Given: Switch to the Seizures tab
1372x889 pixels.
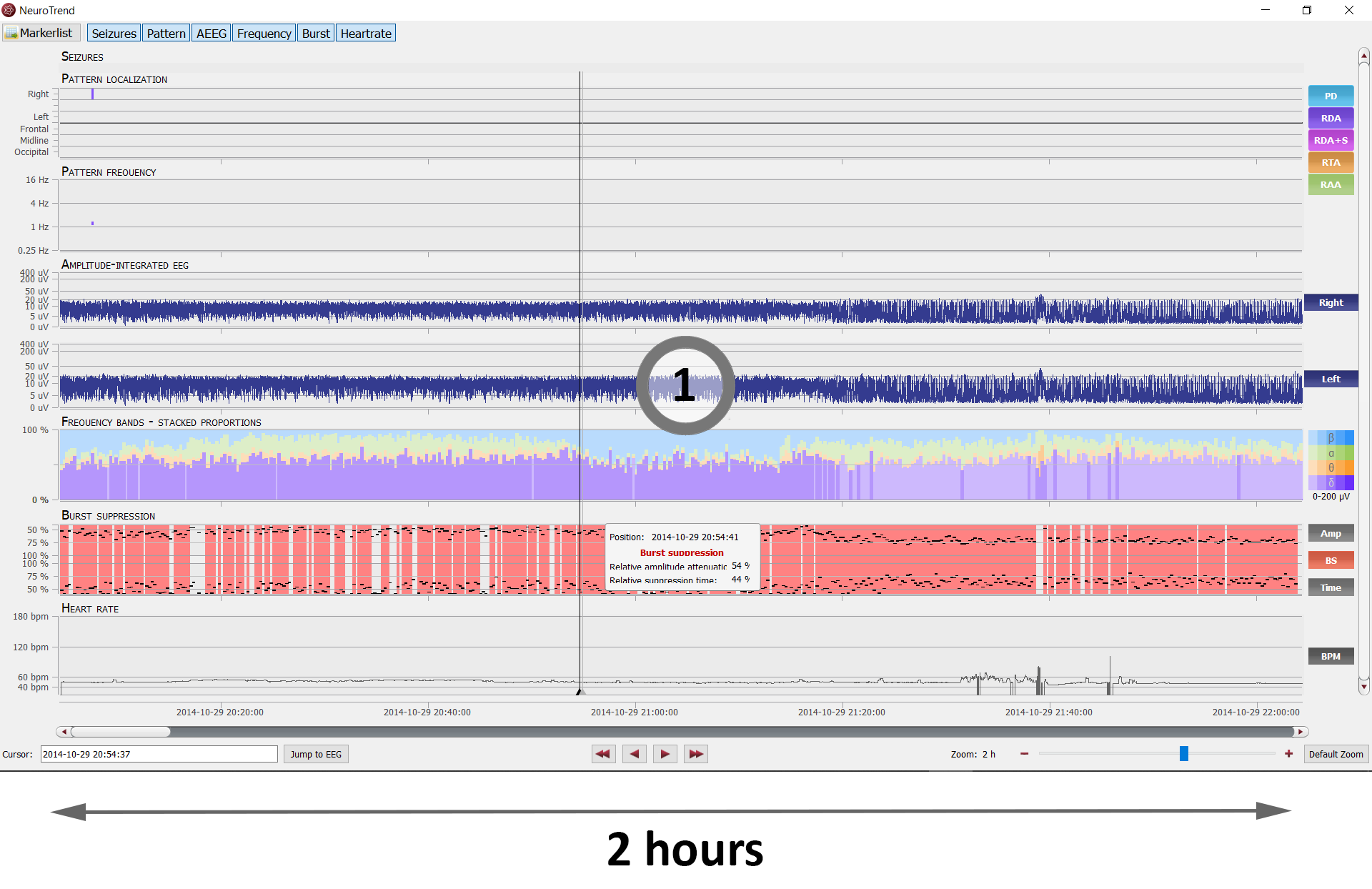Looking at the screenshot, I should [113, 32].
